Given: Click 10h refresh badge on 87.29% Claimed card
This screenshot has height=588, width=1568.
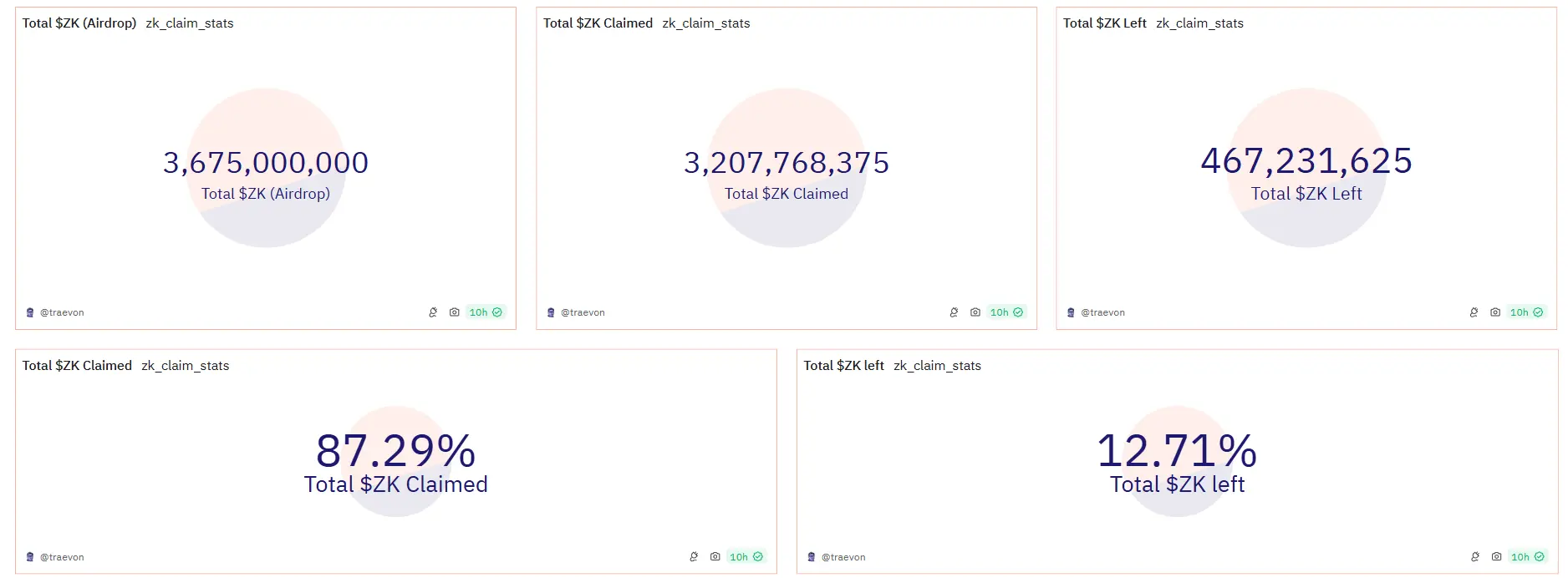Looking at the screenshot, I should (746, 556).
